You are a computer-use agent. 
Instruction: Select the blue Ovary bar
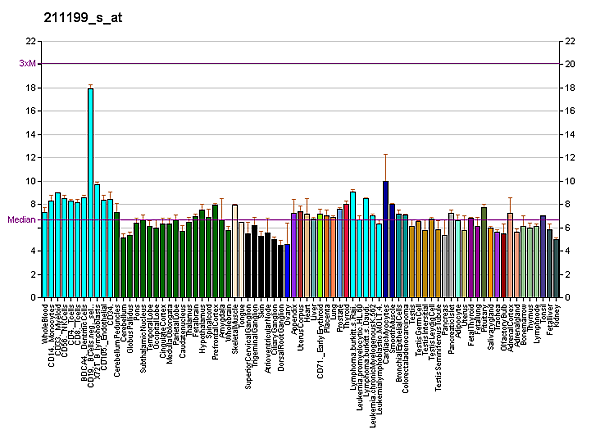(x=287, y=270)
